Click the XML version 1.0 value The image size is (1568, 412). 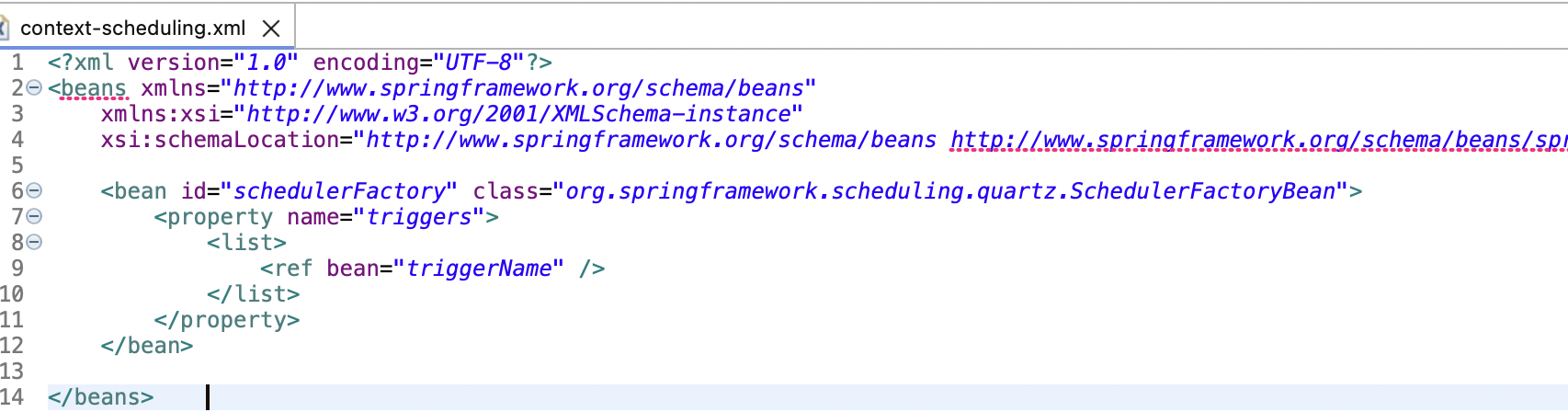[267, 63]
